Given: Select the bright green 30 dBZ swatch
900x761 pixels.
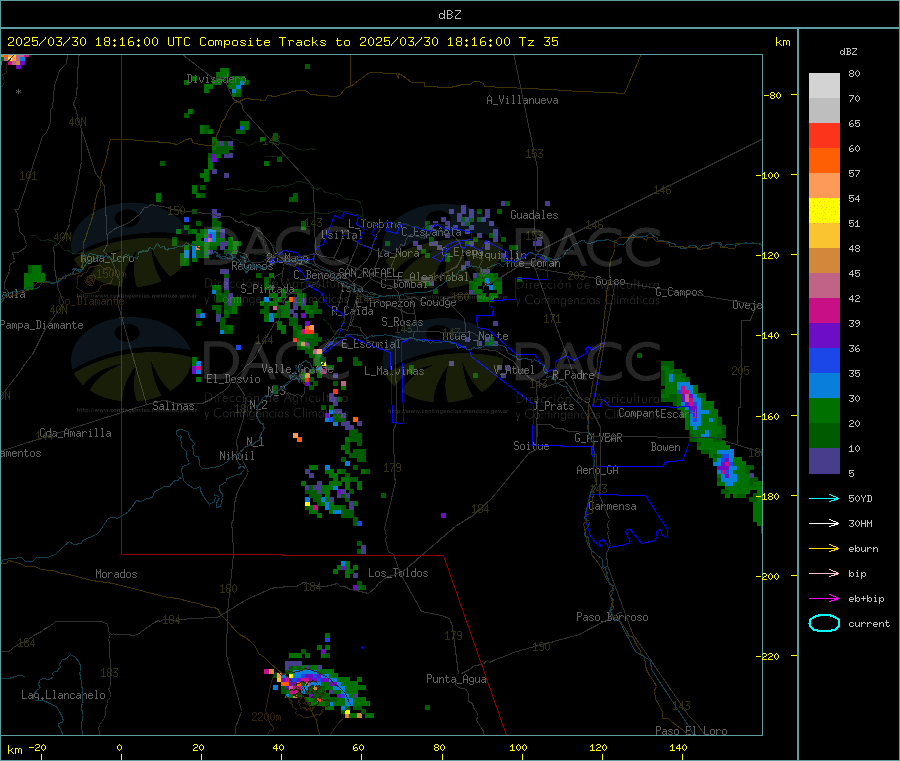Looking at the screenshot, I should tap(824, 410).
